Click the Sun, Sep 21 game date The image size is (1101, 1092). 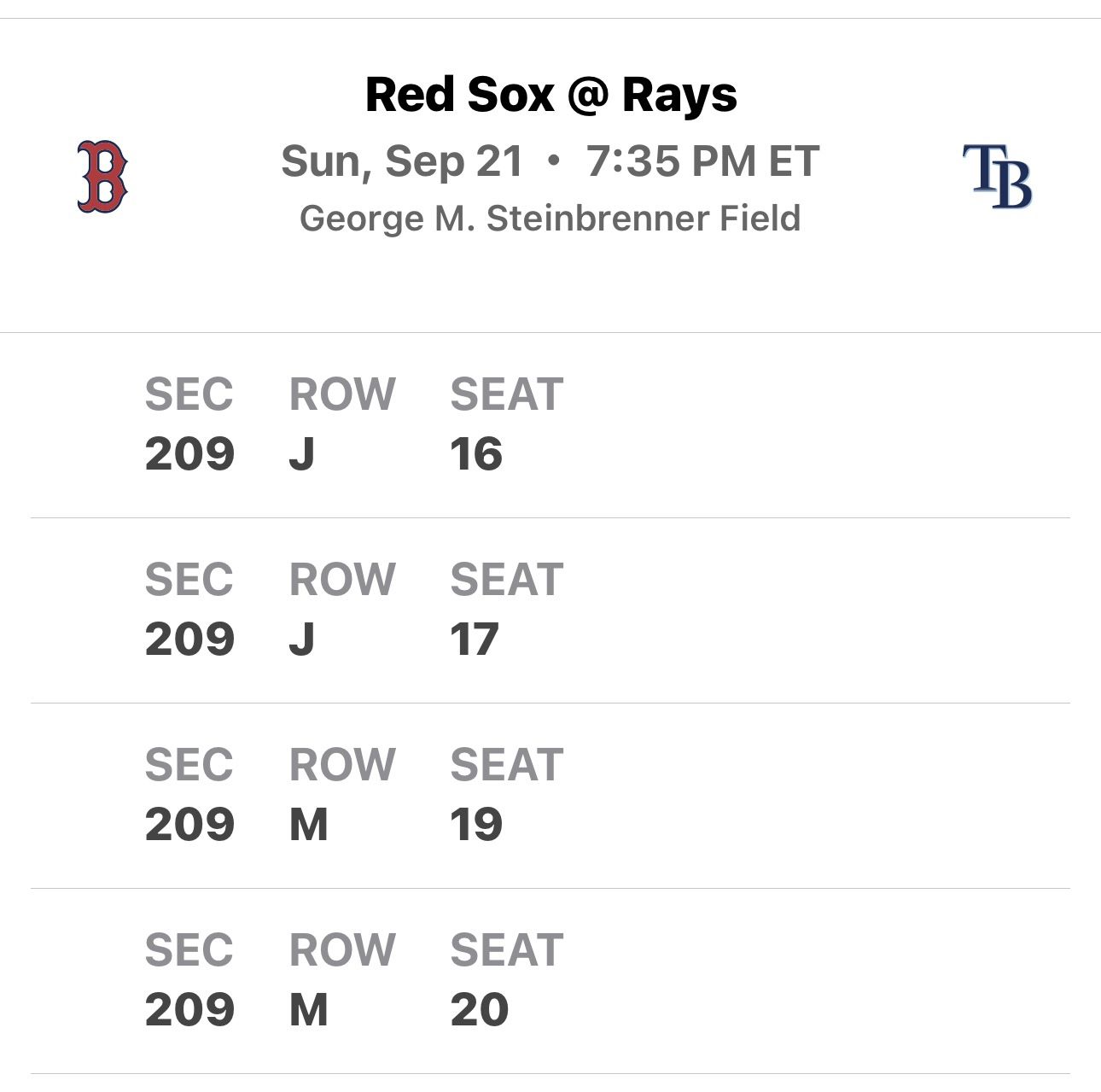402,161
